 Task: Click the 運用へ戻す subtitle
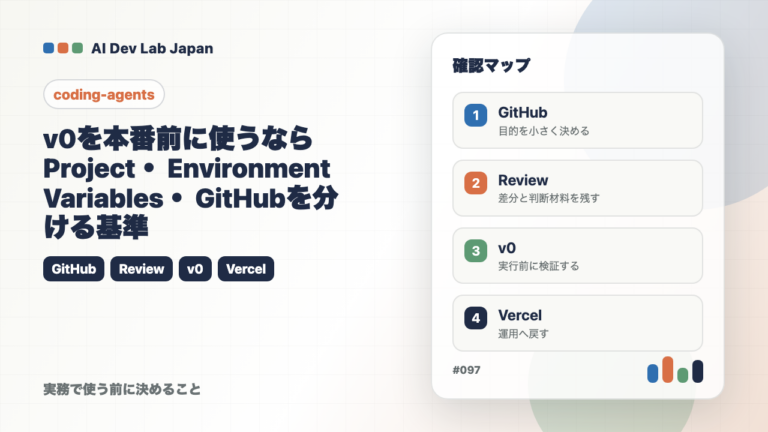[523, 334]
